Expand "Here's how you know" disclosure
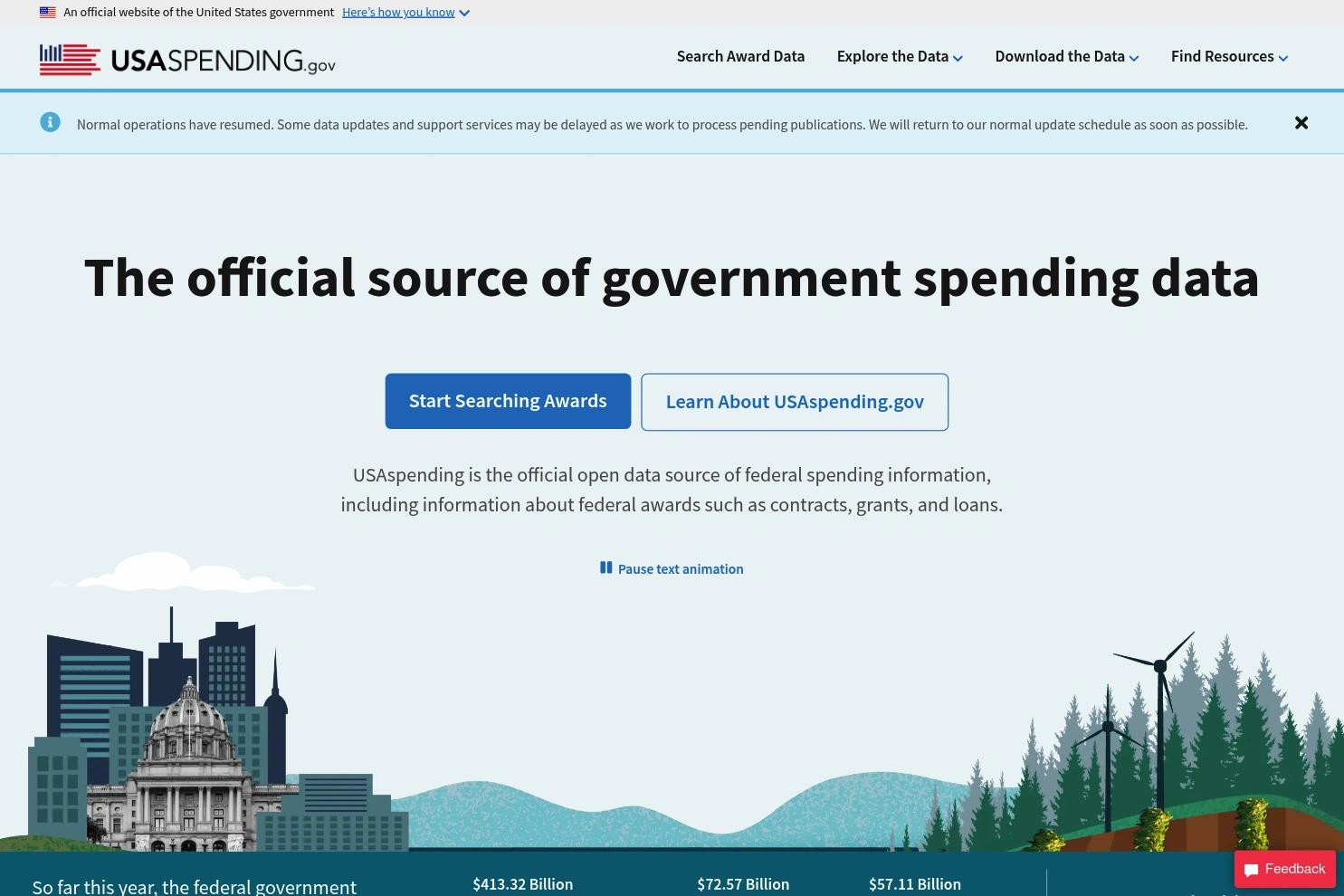The width and height of the screenshot is (1344, 896). tap(405, 13)
